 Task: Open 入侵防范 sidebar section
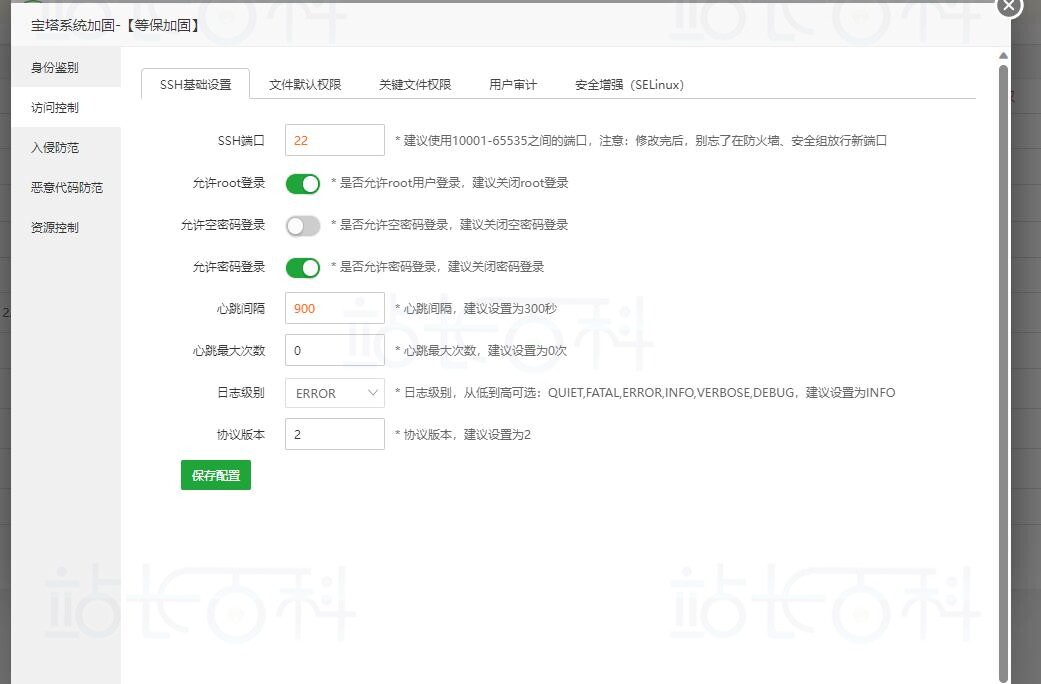(55, 148)
